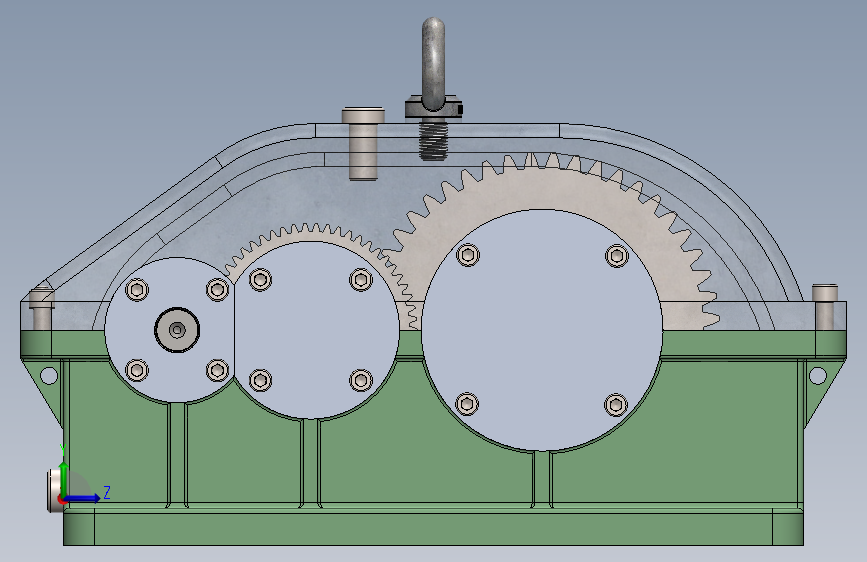The width and height of the screenshot is (867, 562).
Task: Pick the upper-left screw on the middle end cap
Action: tap(260, 279)
